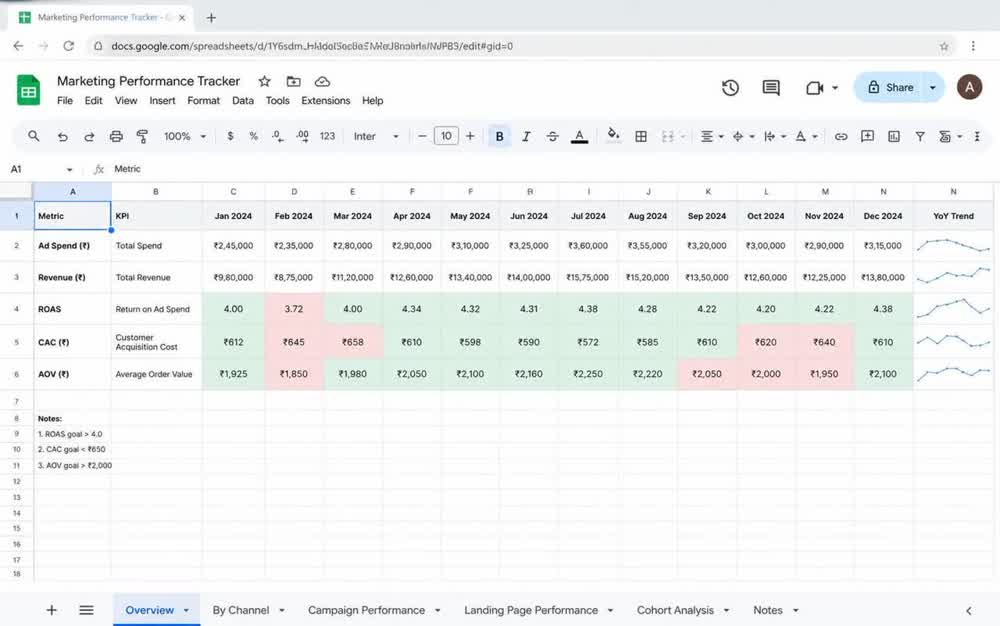Open the filter views icon
This screenshot has height=626, width=1000.
pos(945,136)
